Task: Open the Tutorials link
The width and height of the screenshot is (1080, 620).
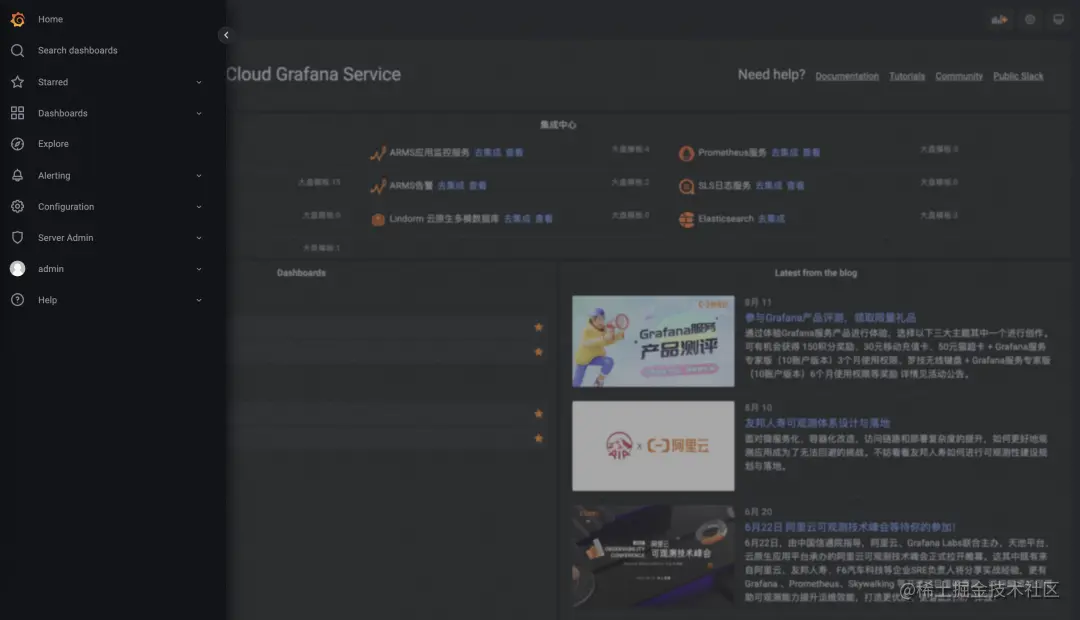Action: pos(906,76)
